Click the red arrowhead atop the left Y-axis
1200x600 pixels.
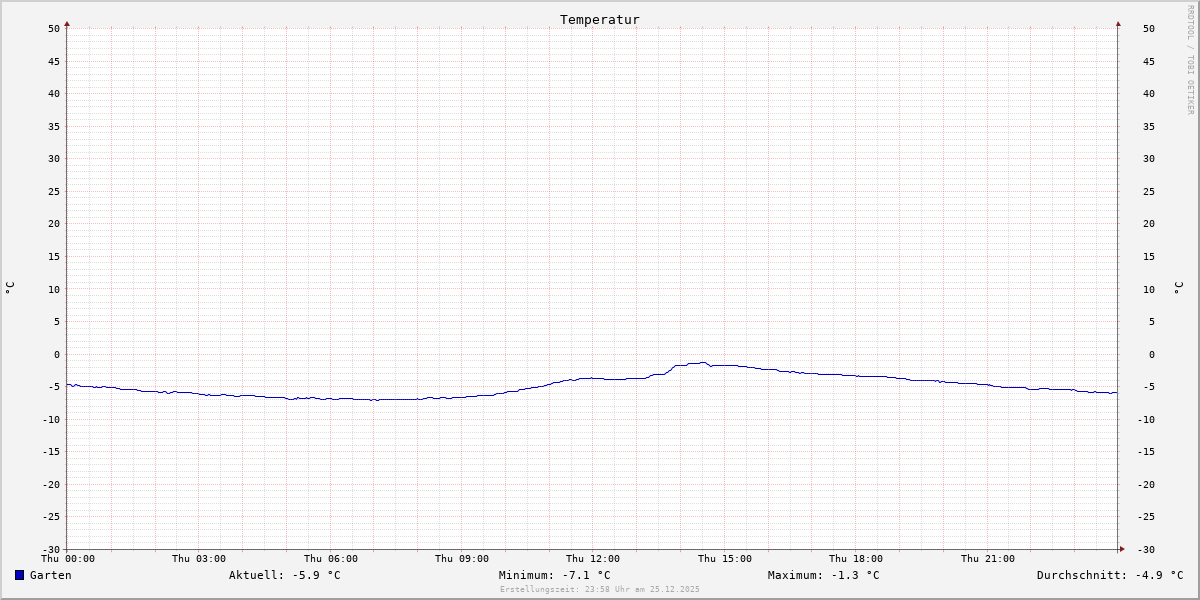(67, 23)
